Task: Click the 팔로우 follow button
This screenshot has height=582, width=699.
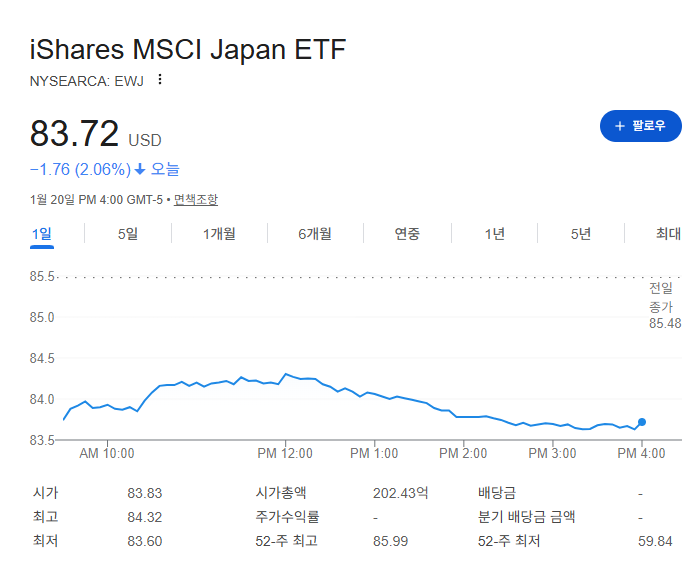Action: 640,126
